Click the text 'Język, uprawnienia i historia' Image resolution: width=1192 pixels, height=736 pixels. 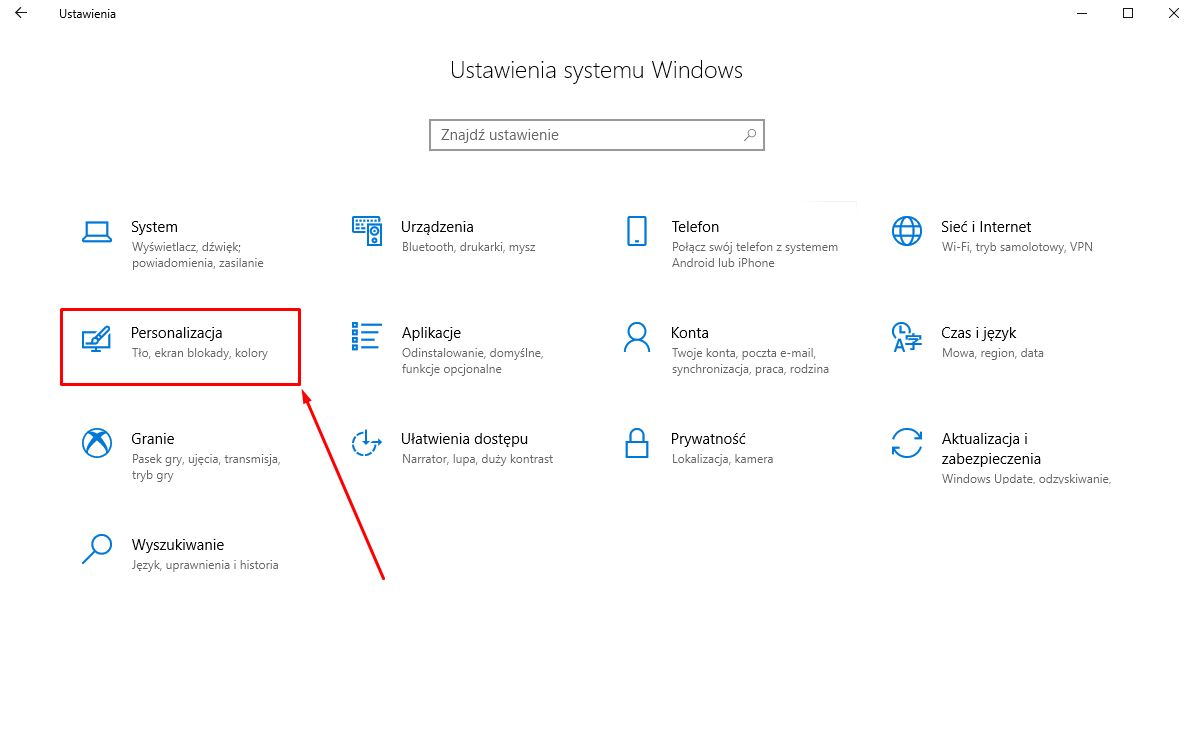pyautogui.click(x=205, y=565)
